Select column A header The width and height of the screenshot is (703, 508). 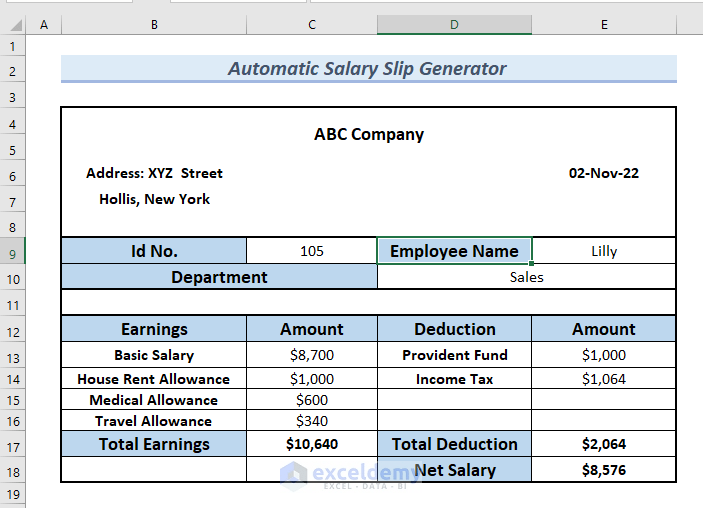tap(43, 25)
